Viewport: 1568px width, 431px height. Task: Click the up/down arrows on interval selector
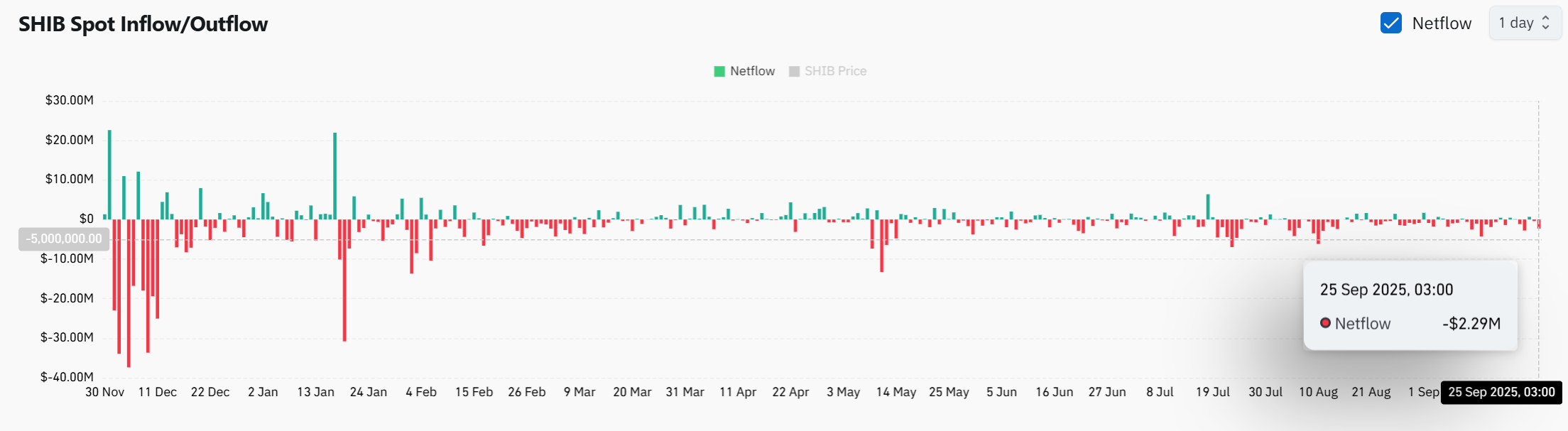coord(1545,23)
